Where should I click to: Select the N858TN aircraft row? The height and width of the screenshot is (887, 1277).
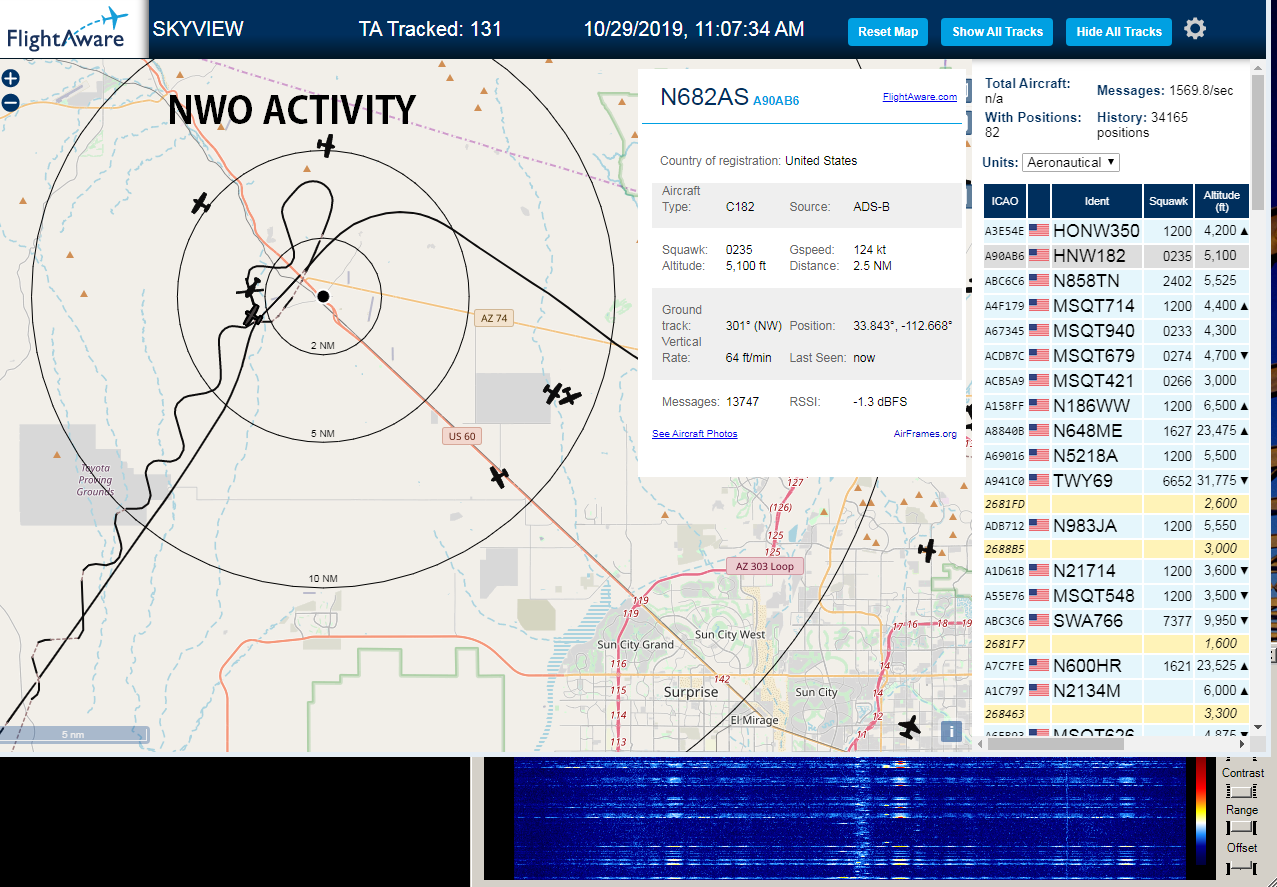pos(1116,281)
